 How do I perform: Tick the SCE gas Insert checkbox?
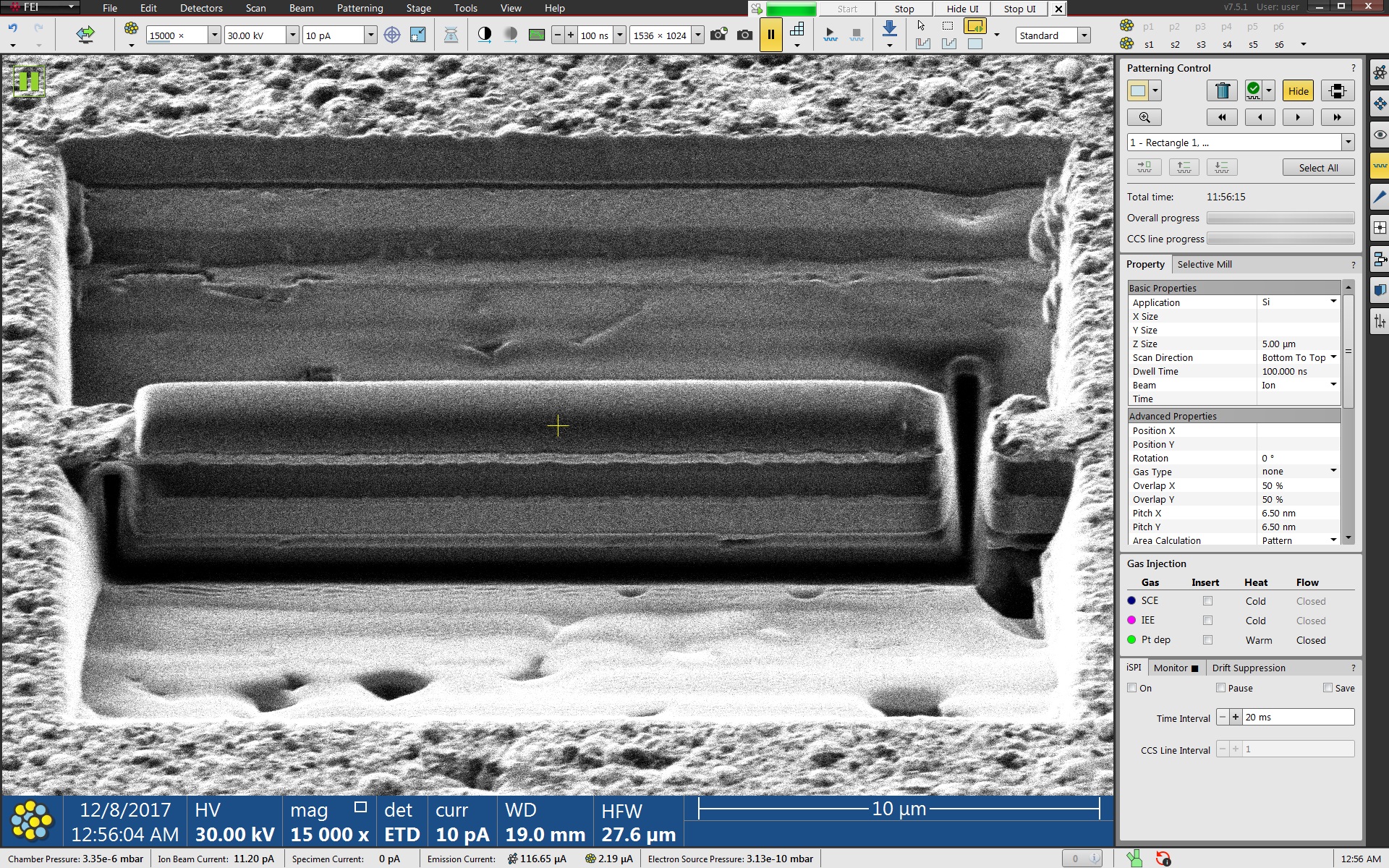[x=1207, y=601]
